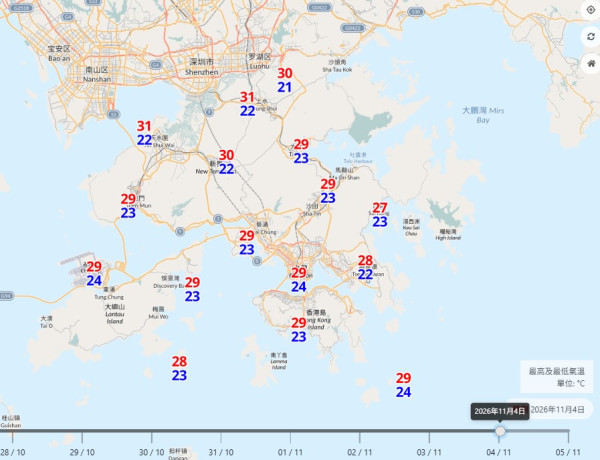
Task: Click the 31/22 temperature marker near Tin Shui Wai
Action: tap(144, 133)
